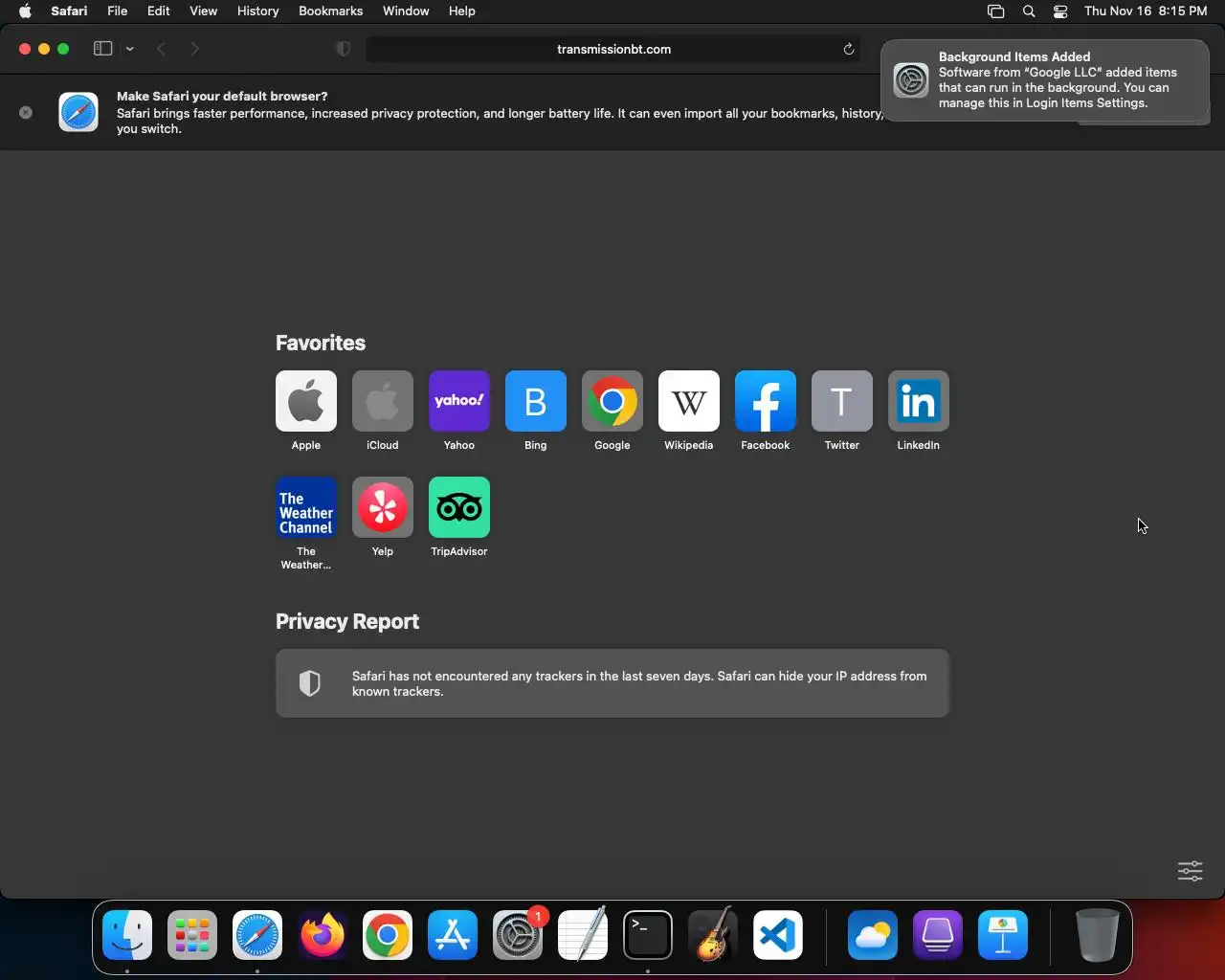Open Control Center in menu bar

click(x=1060, y=11)
